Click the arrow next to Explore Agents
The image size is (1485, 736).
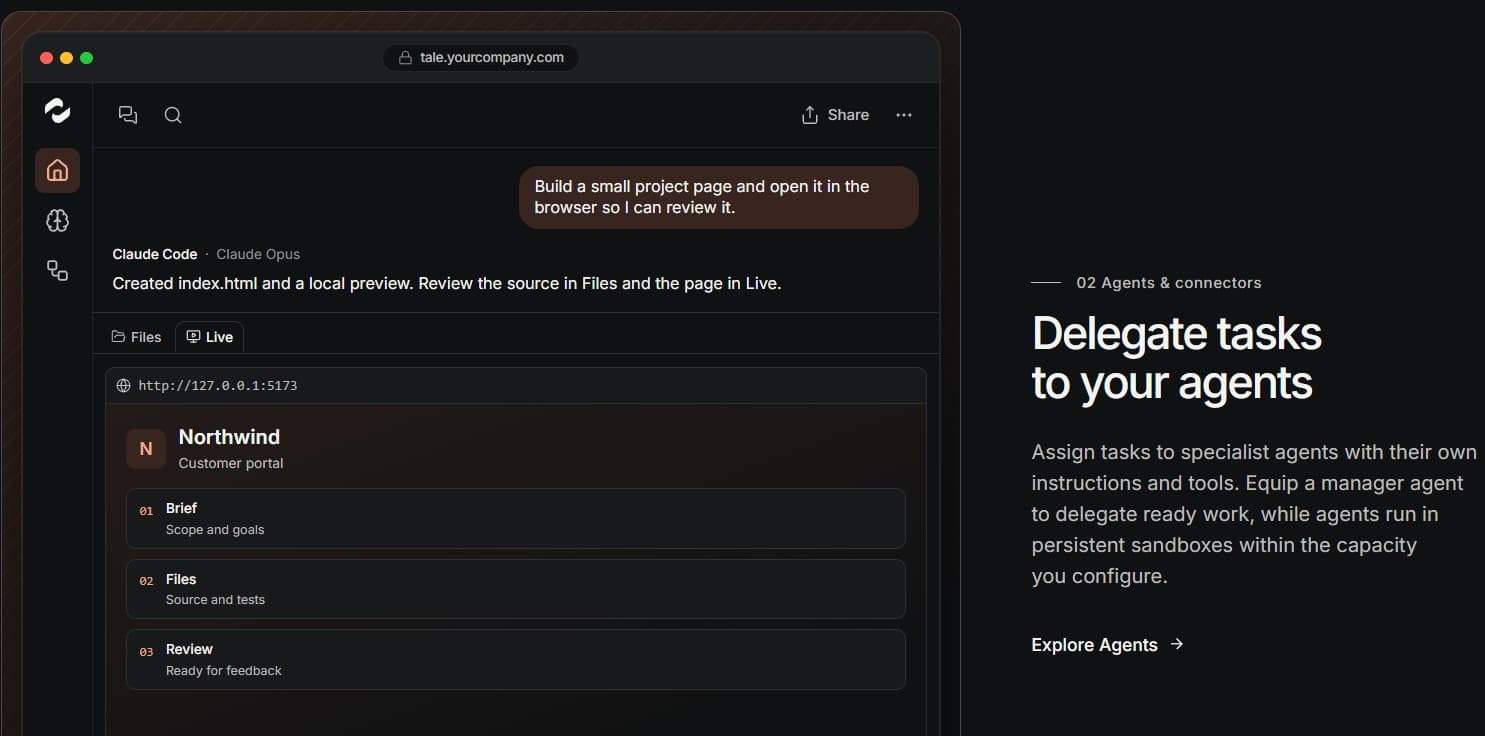1177,644
